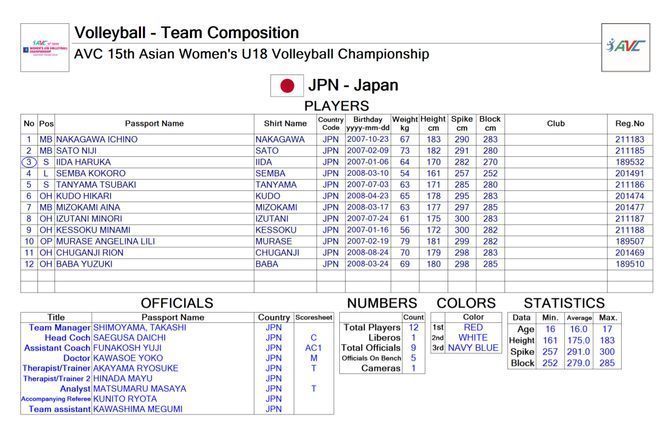Click the Reg.No column header

point(629,123)
